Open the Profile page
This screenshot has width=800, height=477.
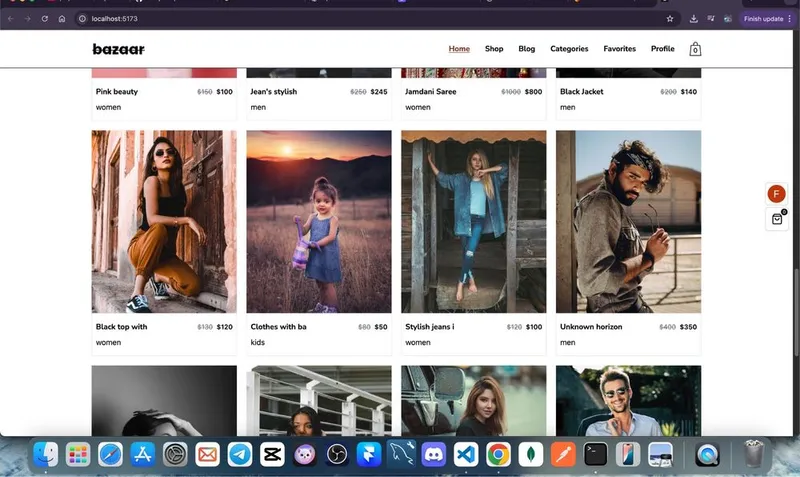pos(662,49)
